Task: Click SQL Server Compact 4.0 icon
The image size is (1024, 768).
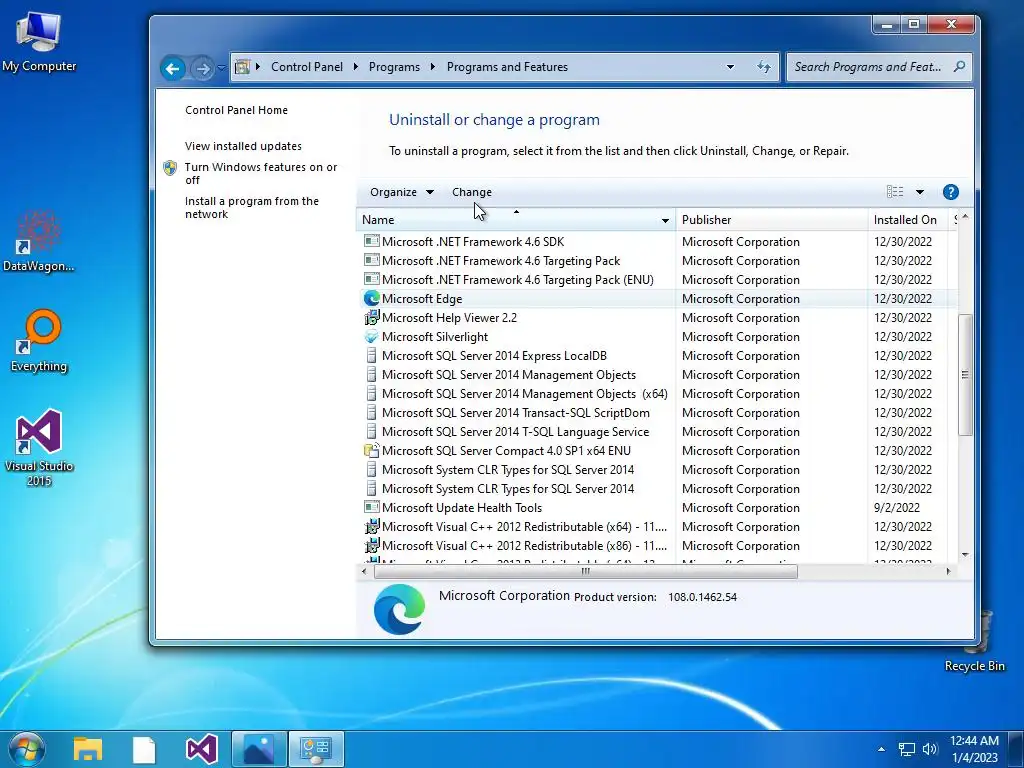Action: (372, 451)
